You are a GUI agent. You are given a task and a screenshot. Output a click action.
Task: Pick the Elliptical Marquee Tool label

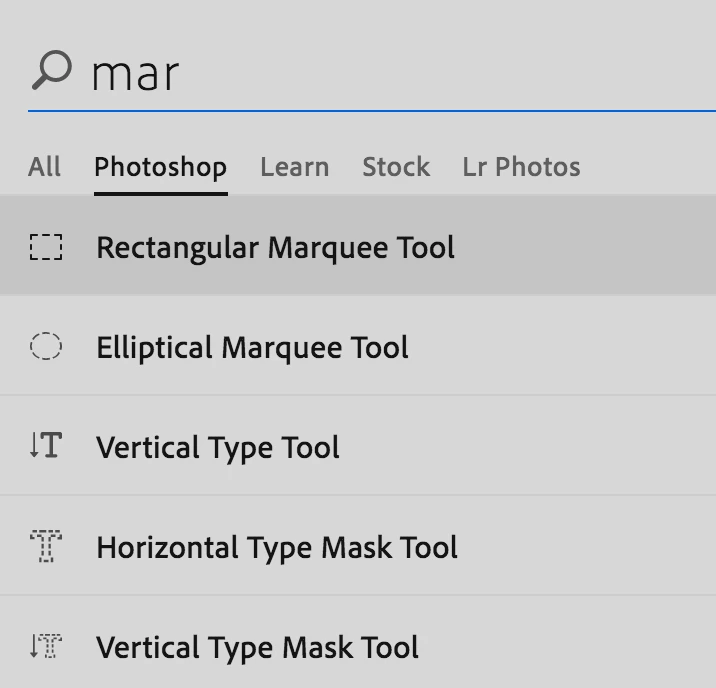point(252,348)
